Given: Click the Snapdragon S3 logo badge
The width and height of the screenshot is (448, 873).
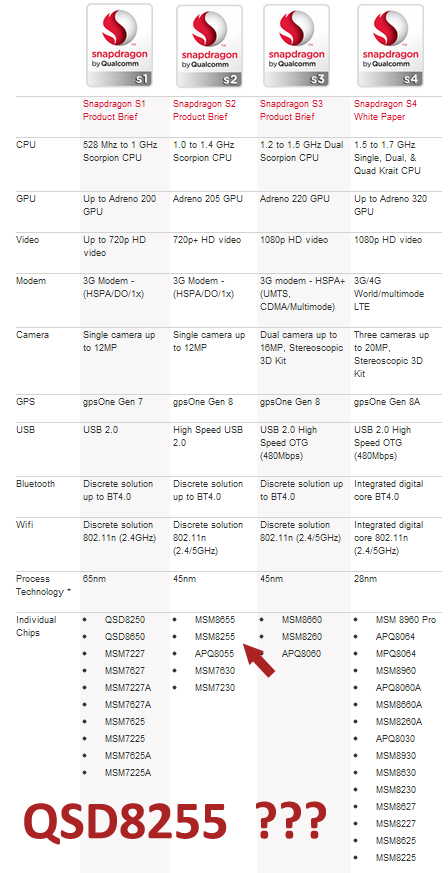Looking at the screenshot, I should tap(296, 46).
